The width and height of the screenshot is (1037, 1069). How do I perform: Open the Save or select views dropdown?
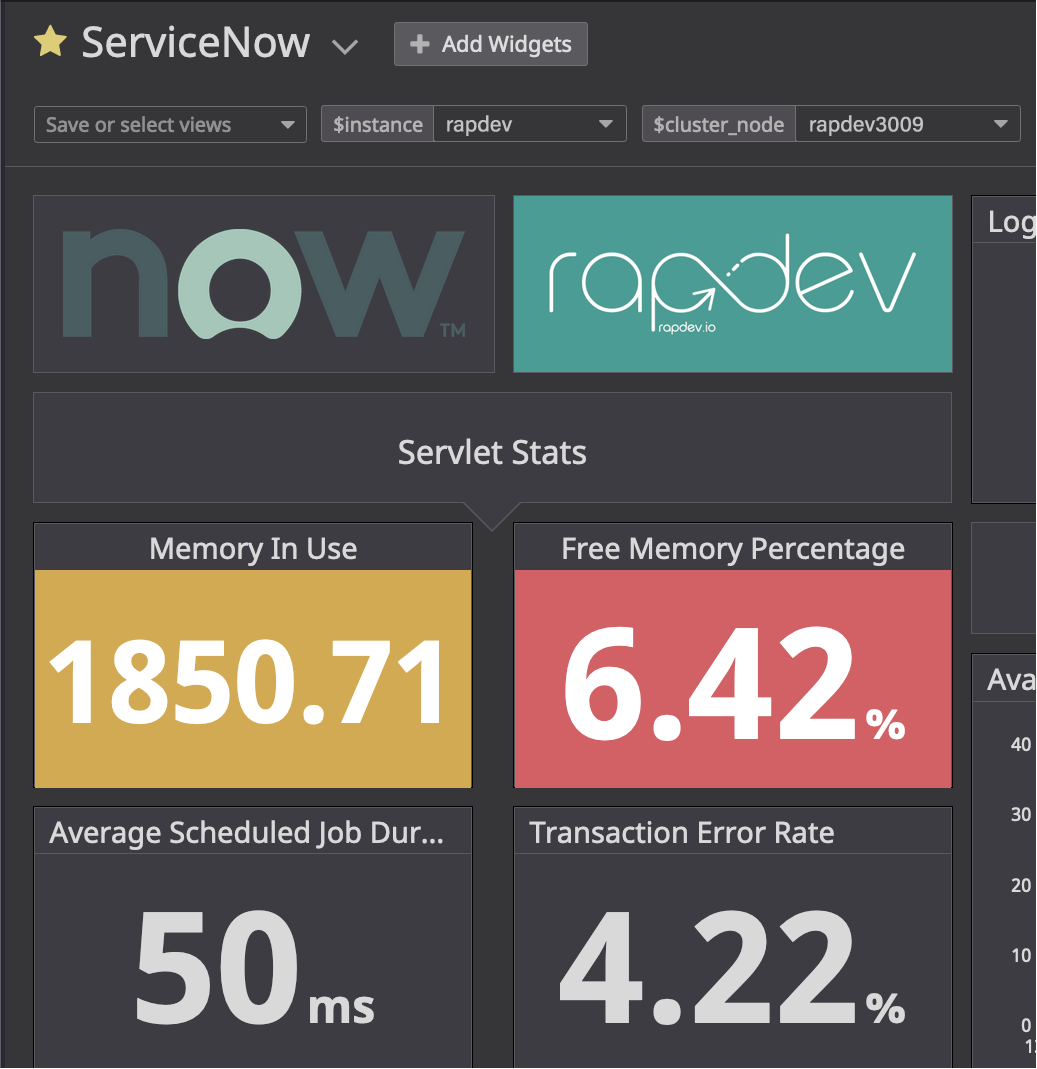[170, 125]
